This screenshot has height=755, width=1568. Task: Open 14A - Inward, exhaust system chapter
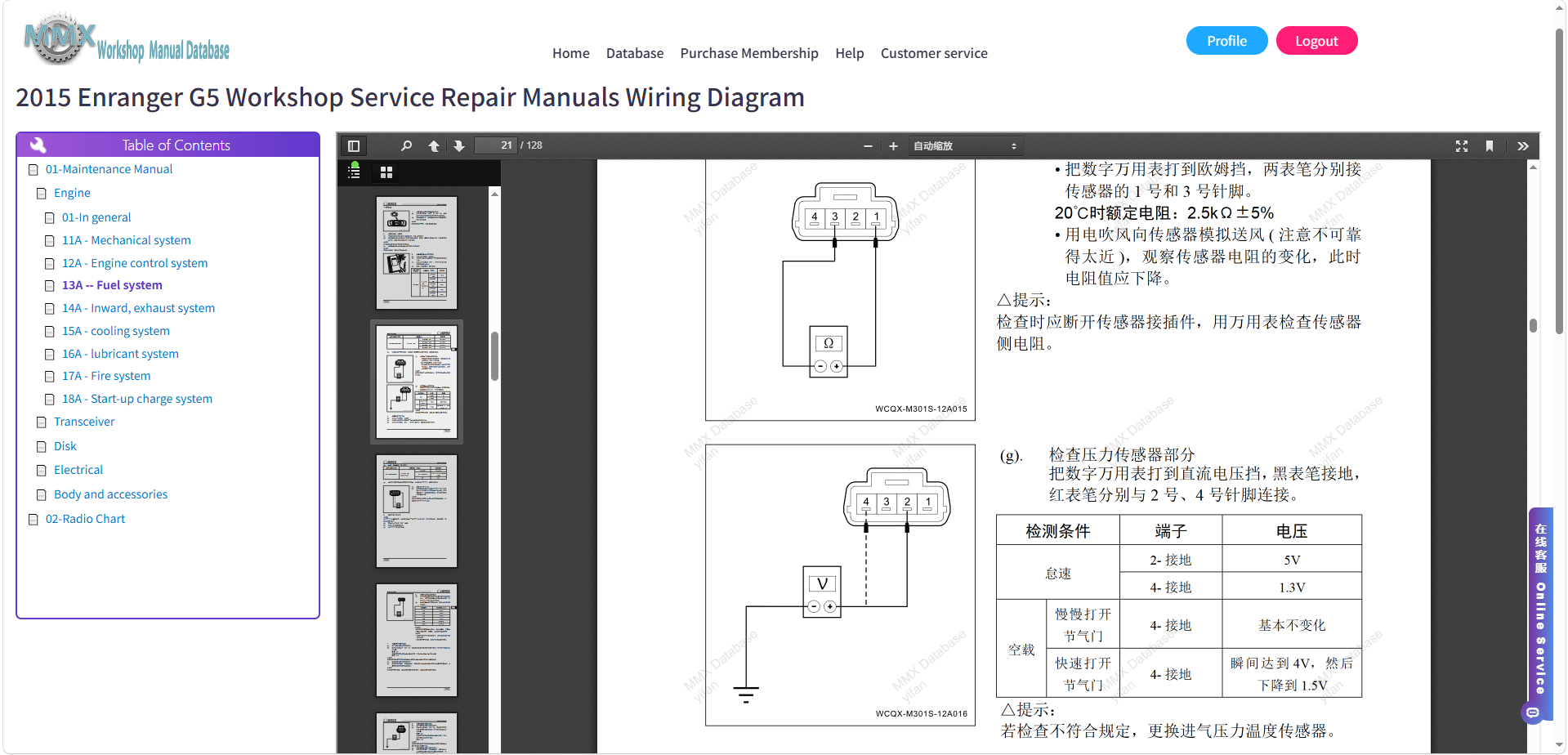pyautogui.click(x=139, y=308)
